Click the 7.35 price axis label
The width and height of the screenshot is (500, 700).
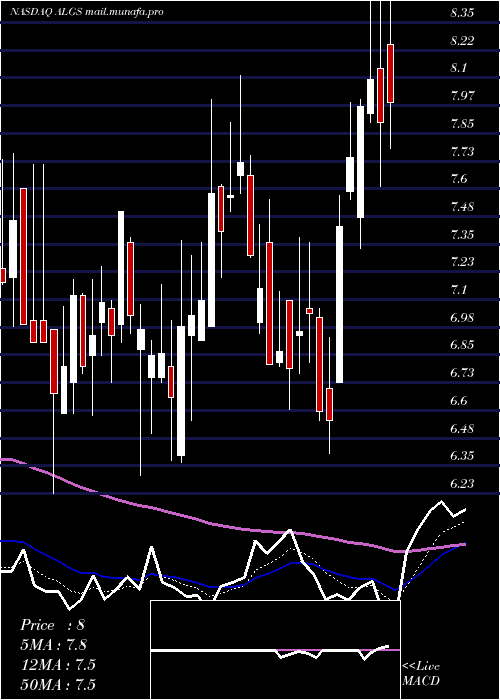(x=462, y=234)
